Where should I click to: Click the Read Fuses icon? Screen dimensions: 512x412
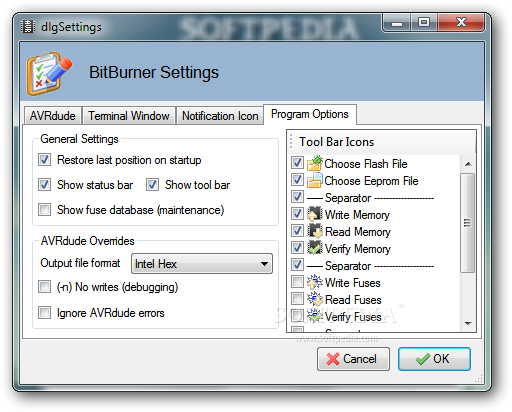point(315,299)
